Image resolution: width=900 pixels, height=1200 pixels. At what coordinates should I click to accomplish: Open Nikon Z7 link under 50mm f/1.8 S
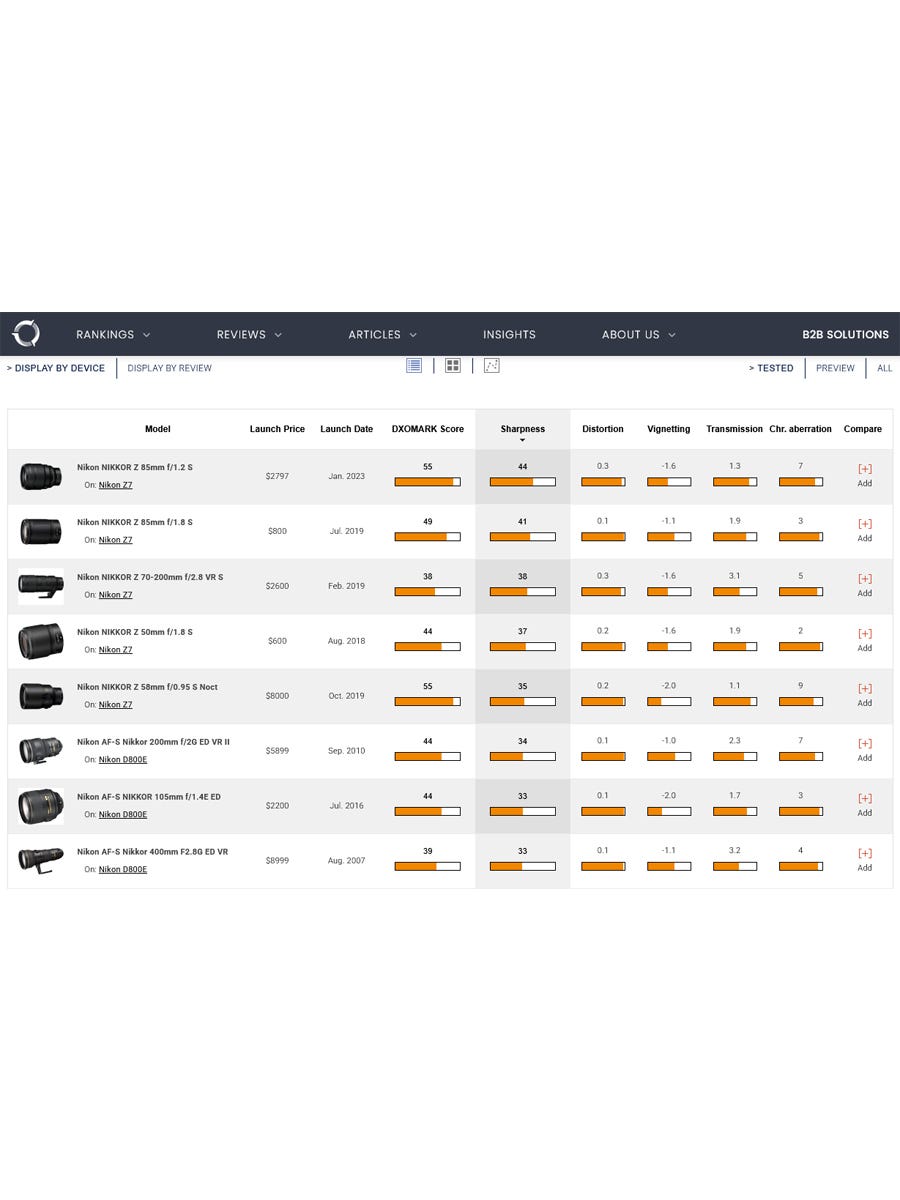(115, 650)
